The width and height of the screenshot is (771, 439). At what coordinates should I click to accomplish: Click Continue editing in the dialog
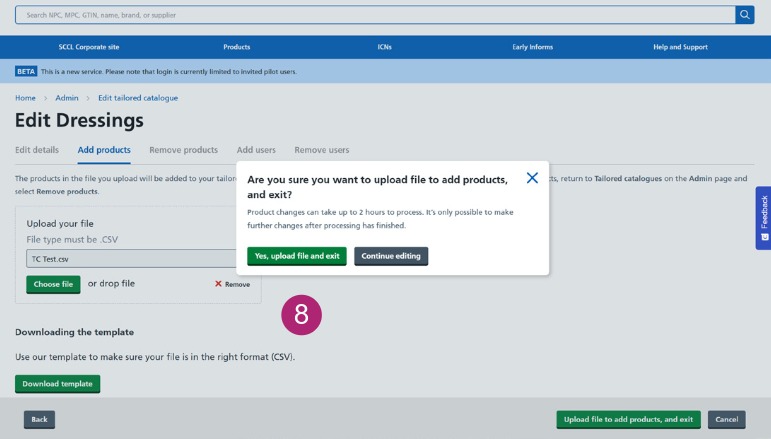[391, 256]
